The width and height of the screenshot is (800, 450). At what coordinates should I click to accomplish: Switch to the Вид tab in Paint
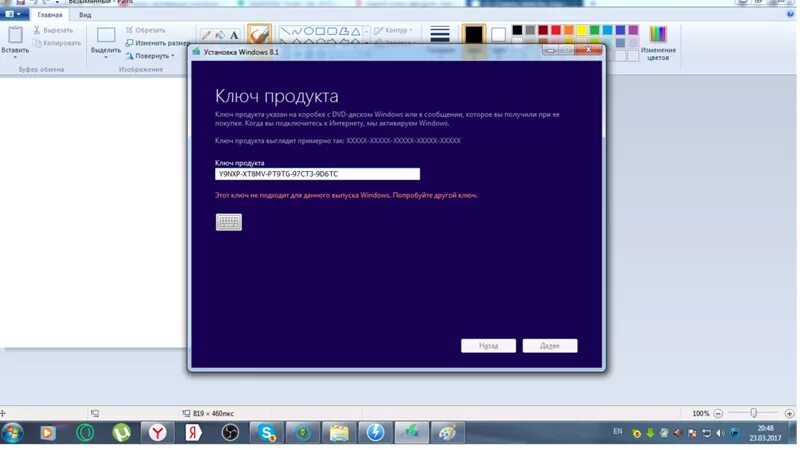(85, 15)
